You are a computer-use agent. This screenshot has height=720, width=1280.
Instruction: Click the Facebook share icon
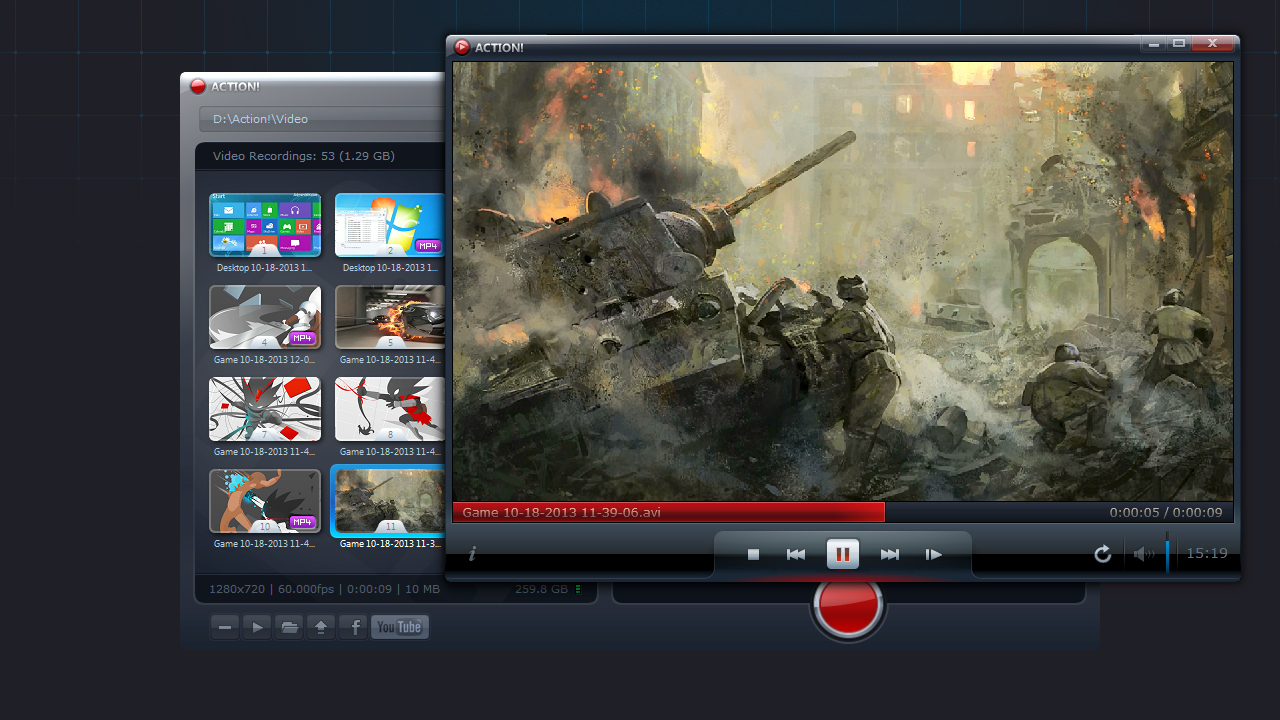tap(353, 627)
